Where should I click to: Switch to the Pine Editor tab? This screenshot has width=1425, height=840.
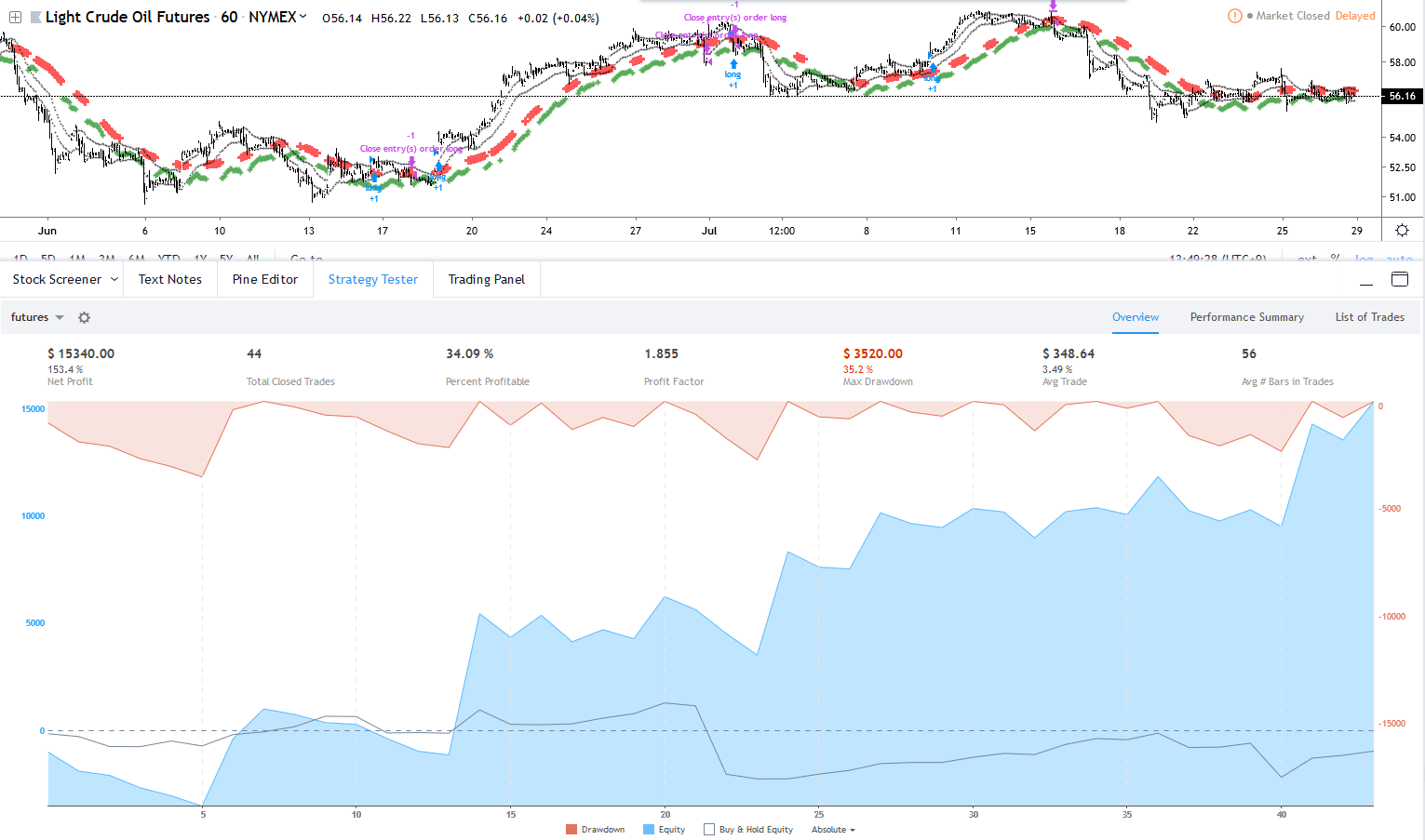(265, 279)
